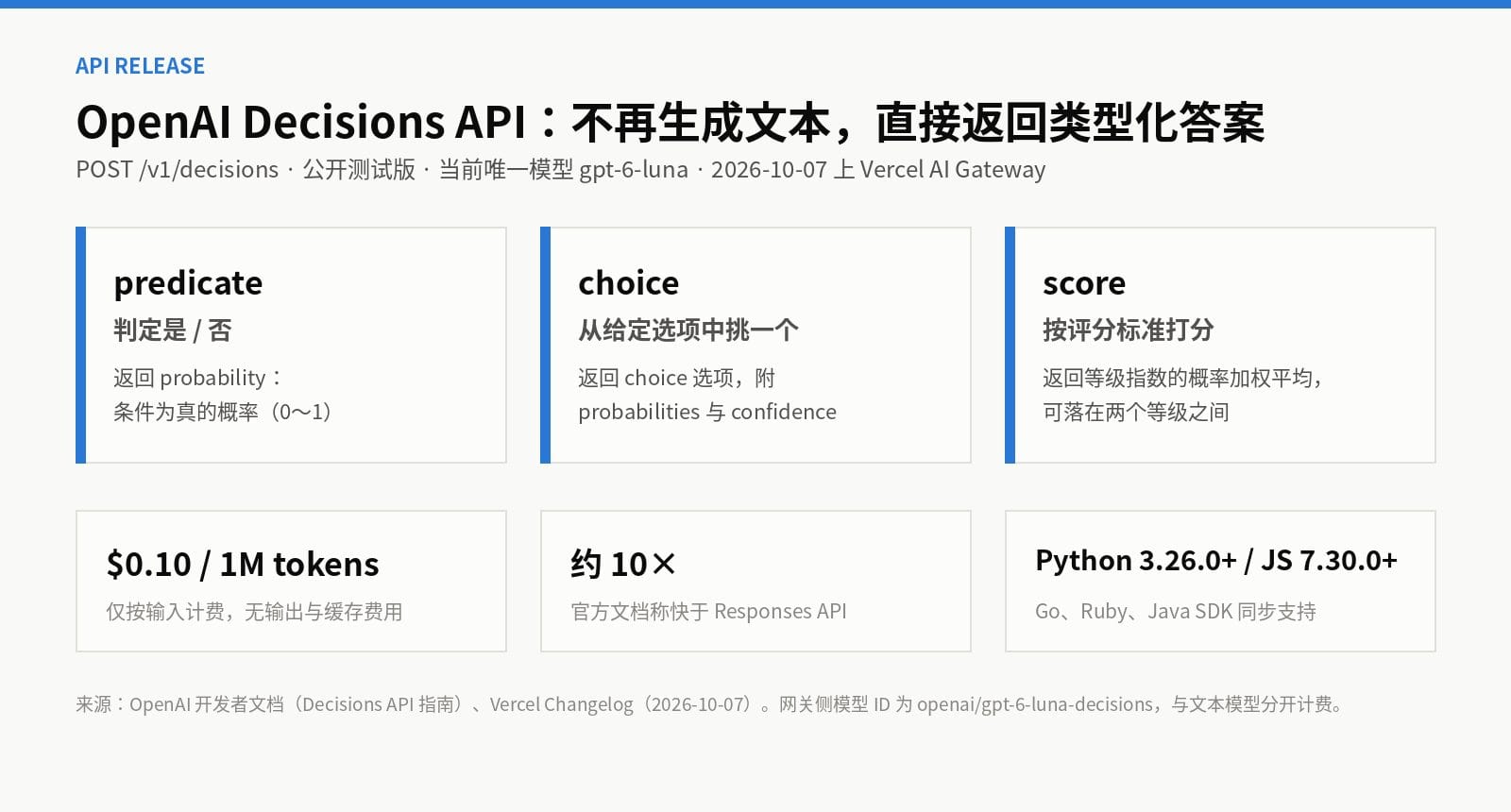Click the subtitle starting "POST /v1/decisions"
Image resolution: width=1511 pixels, height=812 pixels.
[561, 170]
